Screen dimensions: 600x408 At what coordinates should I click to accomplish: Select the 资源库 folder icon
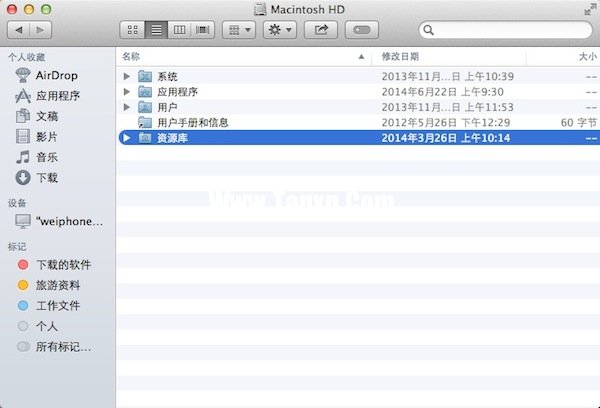pyautogui.click(x=145, y=138)
